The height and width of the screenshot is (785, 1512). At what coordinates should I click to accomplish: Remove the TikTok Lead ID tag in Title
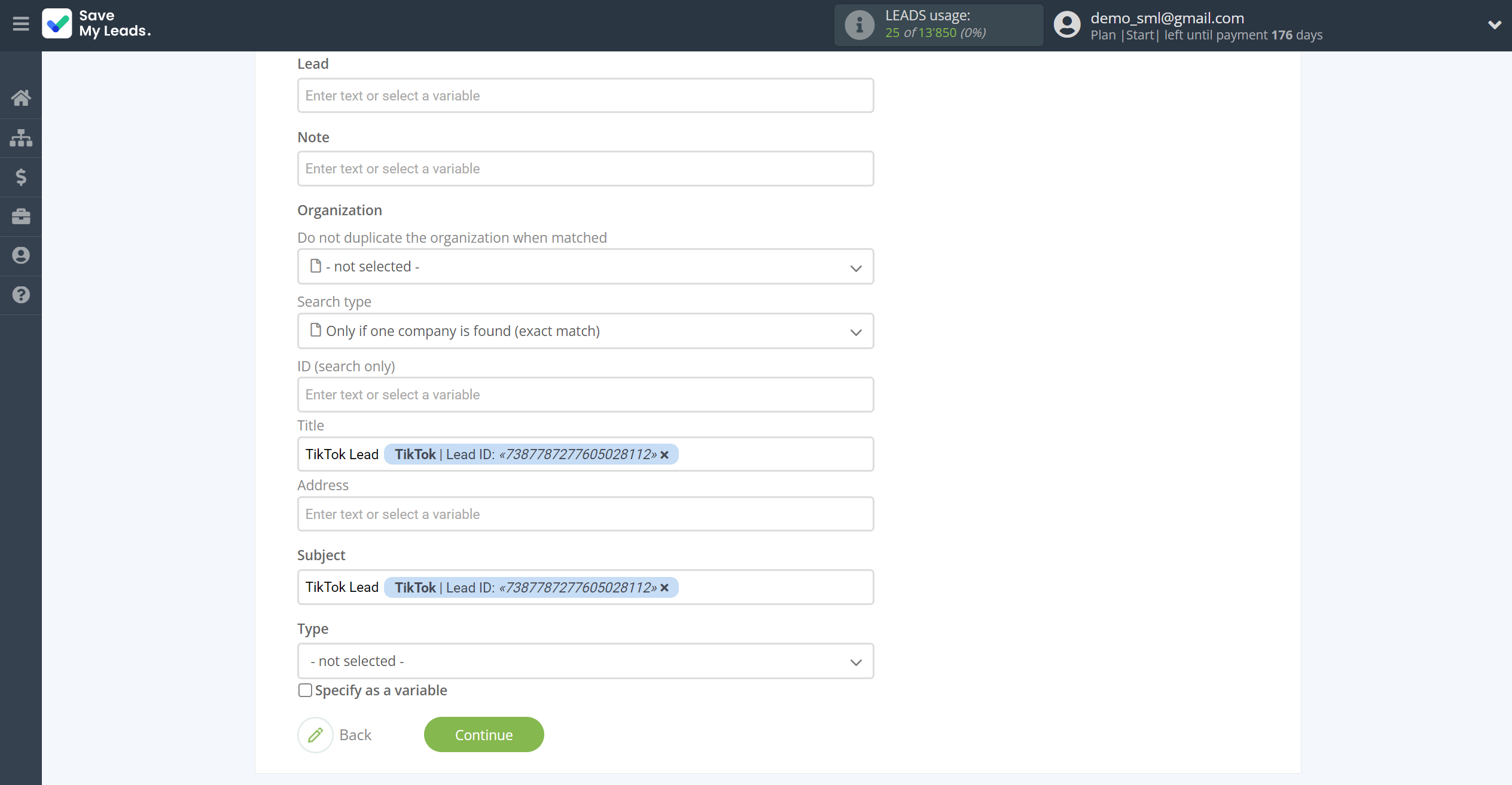(664, 454)
